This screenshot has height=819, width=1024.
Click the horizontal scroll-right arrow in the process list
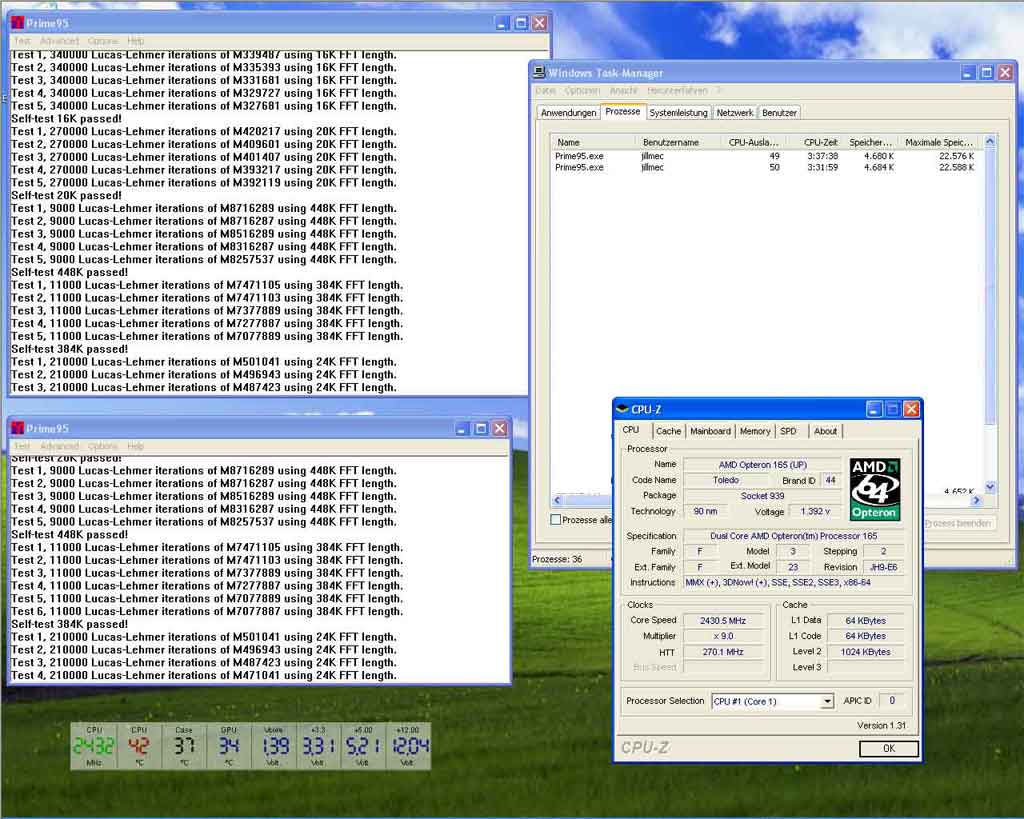pyautogui.click(x=976, y=500)
